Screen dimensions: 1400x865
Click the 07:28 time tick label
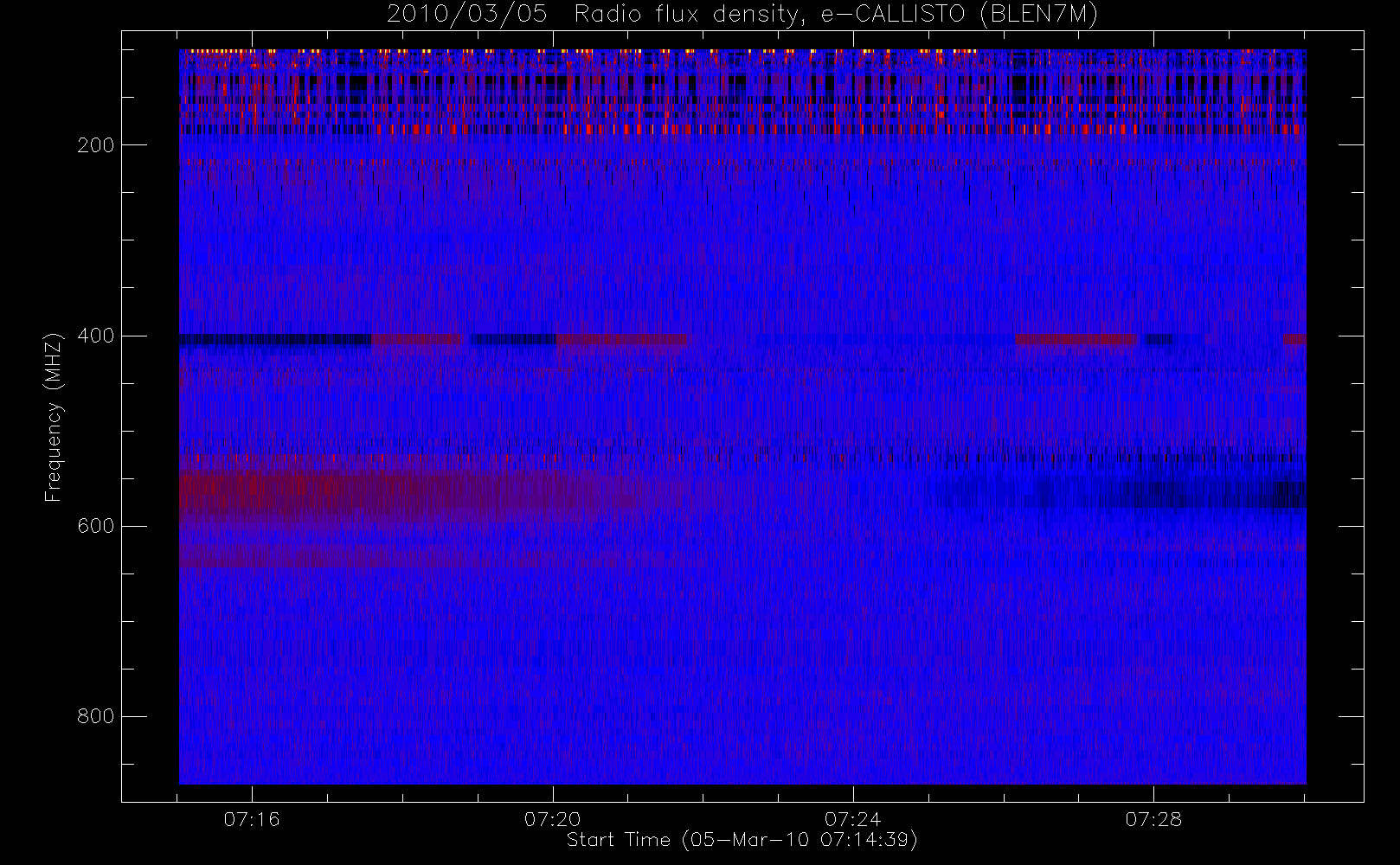tap(1153, 818)
